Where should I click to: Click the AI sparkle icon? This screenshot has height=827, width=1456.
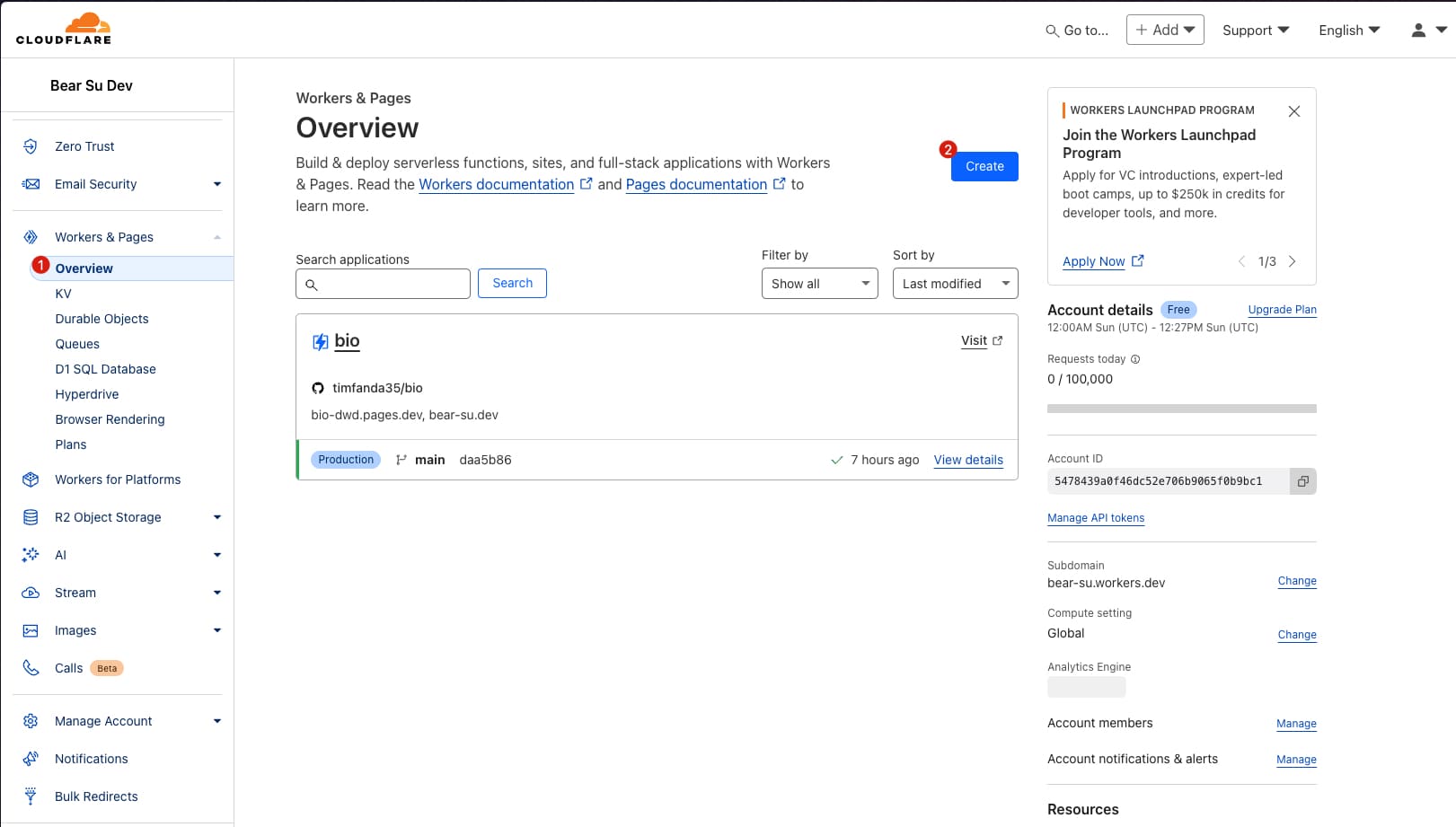coord(31,555)
